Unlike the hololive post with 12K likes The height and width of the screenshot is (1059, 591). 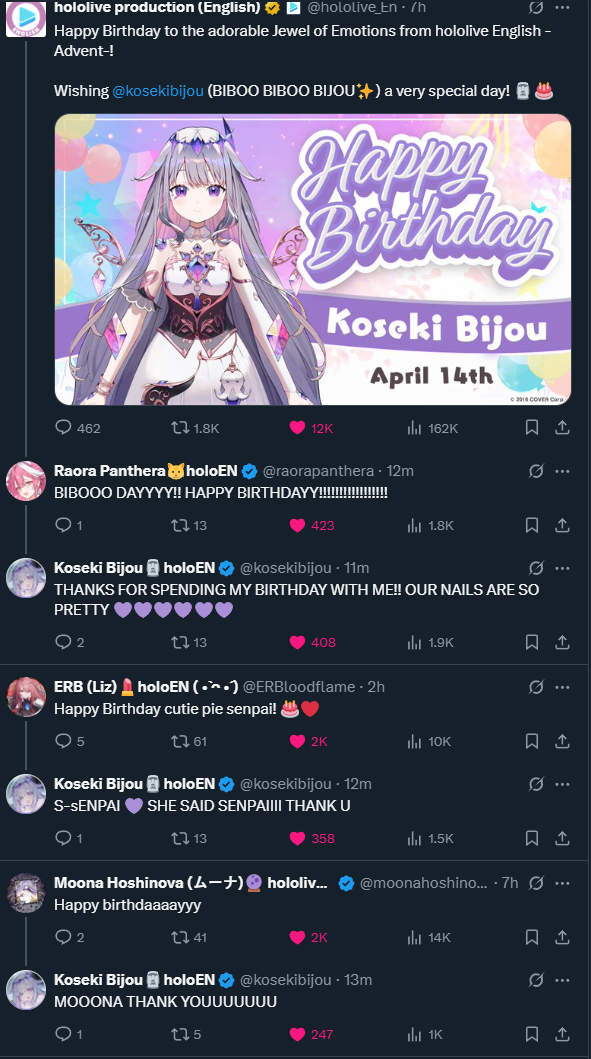coord(311,428)
